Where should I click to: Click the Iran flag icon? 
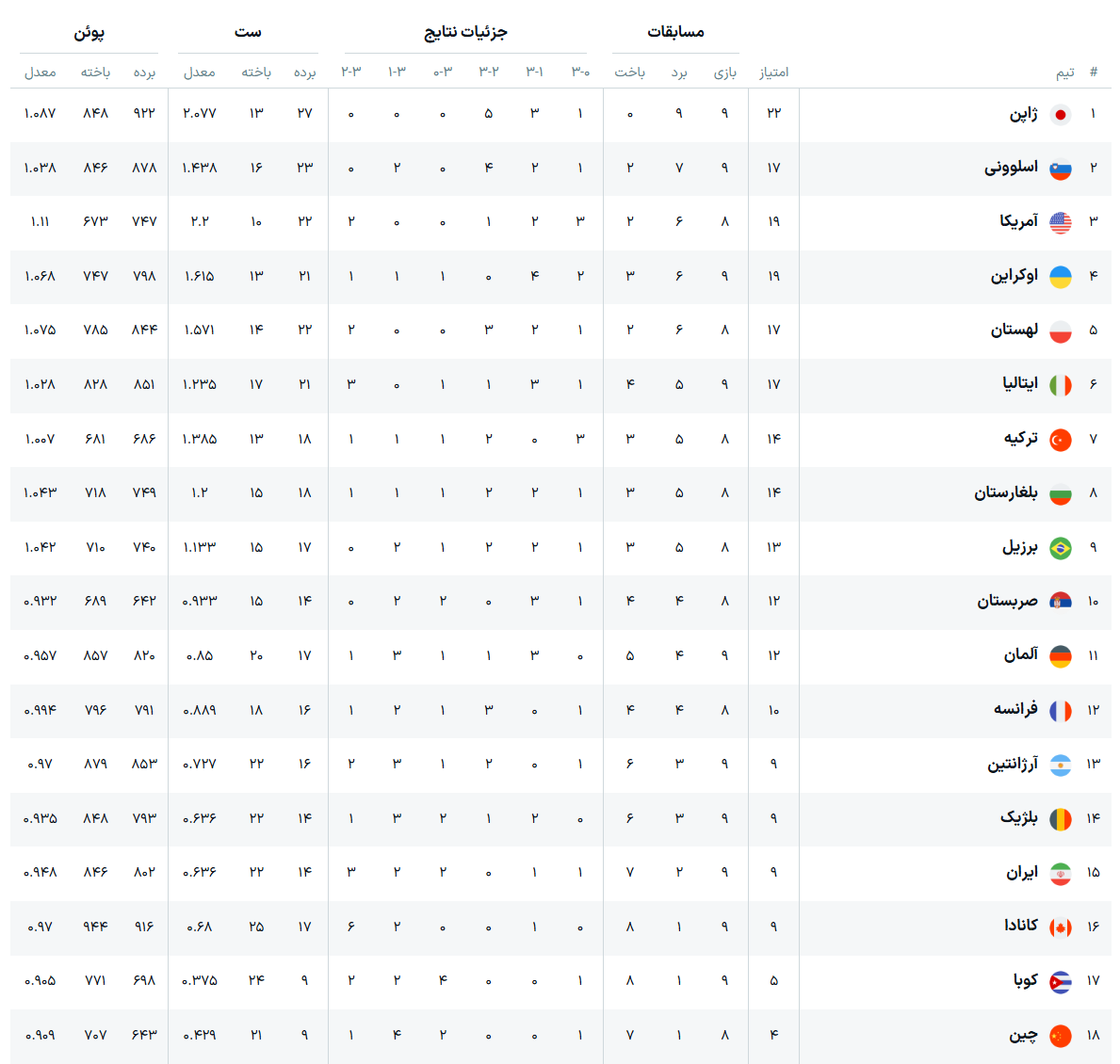[1060, 874]
